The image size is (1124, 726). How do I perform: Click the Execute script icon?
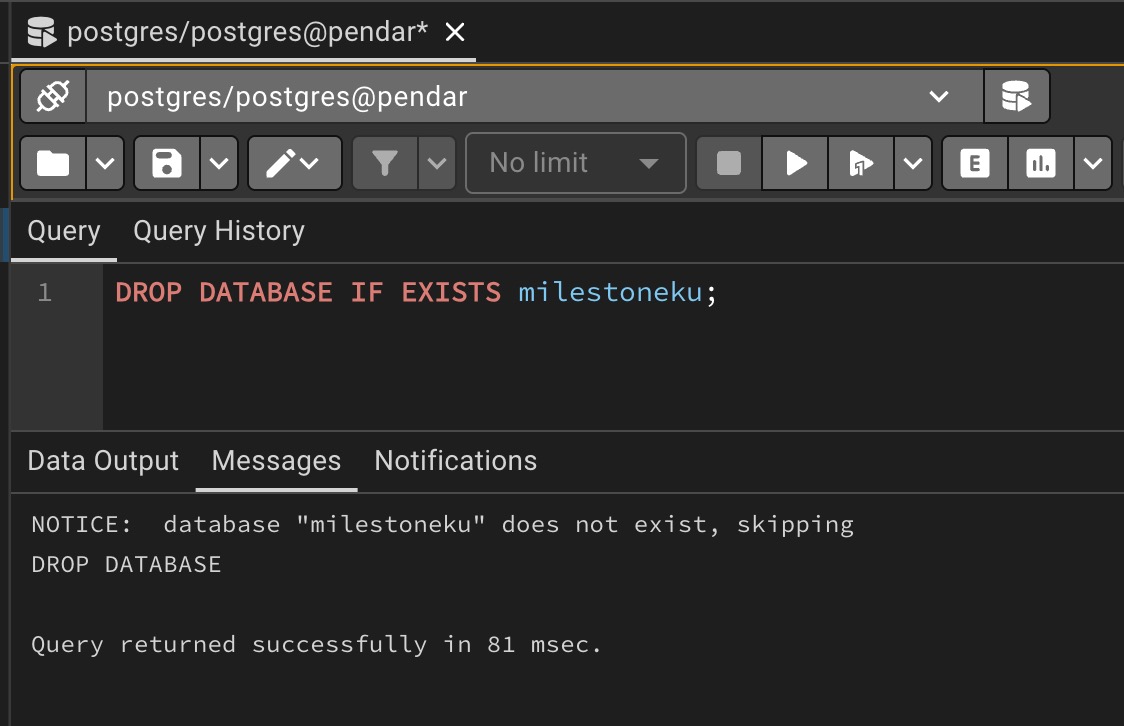[x=860, y=163]
